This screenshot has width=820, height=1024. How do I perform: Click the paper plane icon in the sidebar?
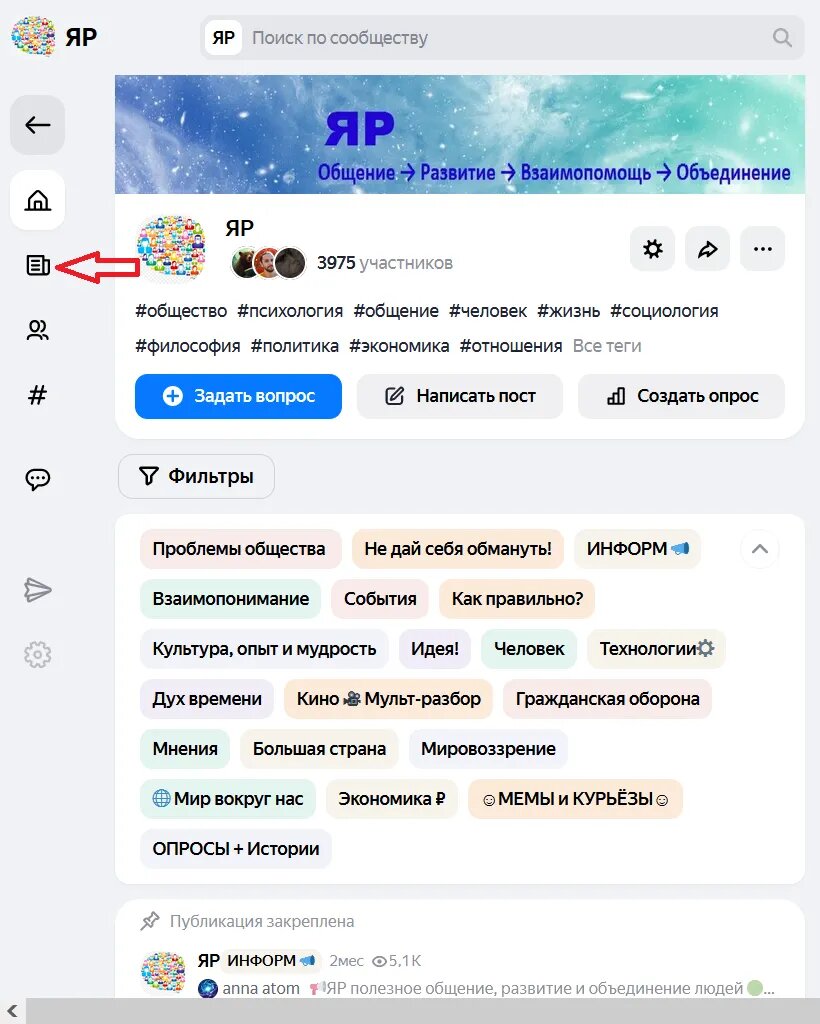(37, 590)
